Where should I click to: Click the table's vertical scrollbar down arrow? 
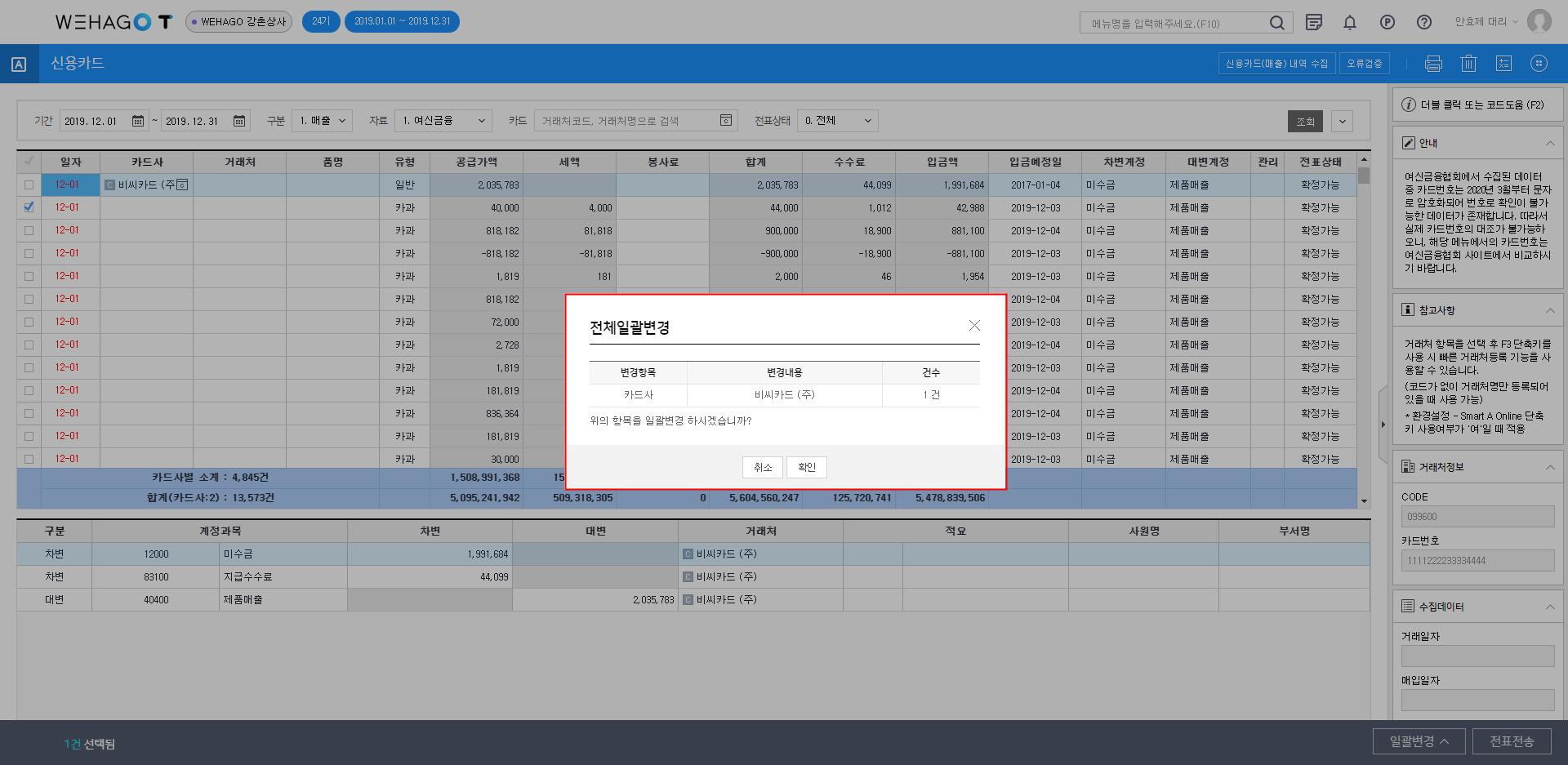(1363, 500)
